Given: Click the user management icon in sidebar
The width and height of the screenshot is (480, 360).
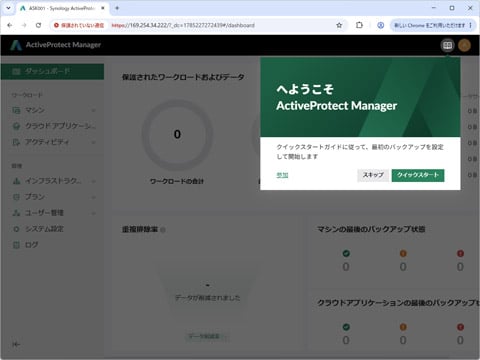Looking at the screenshot, I should coord(16,213).
